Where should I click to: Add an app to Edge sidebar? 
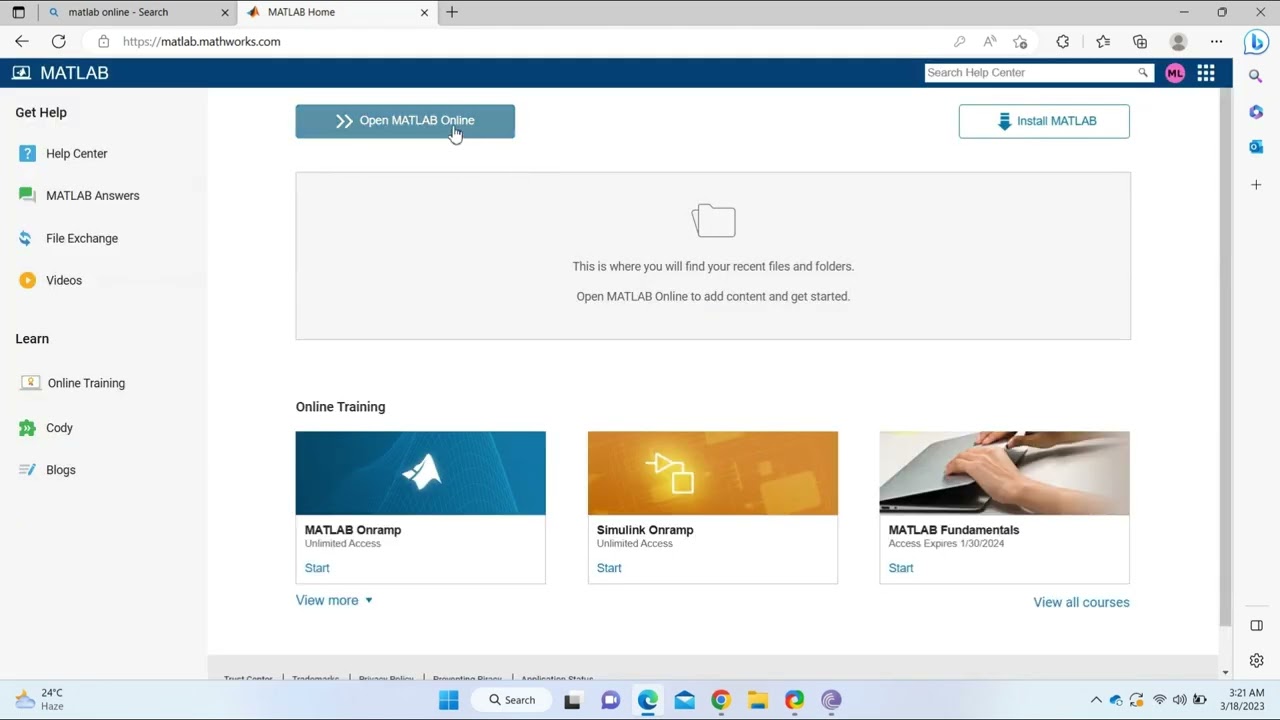pyautogui.click(x=1256, y=185)
